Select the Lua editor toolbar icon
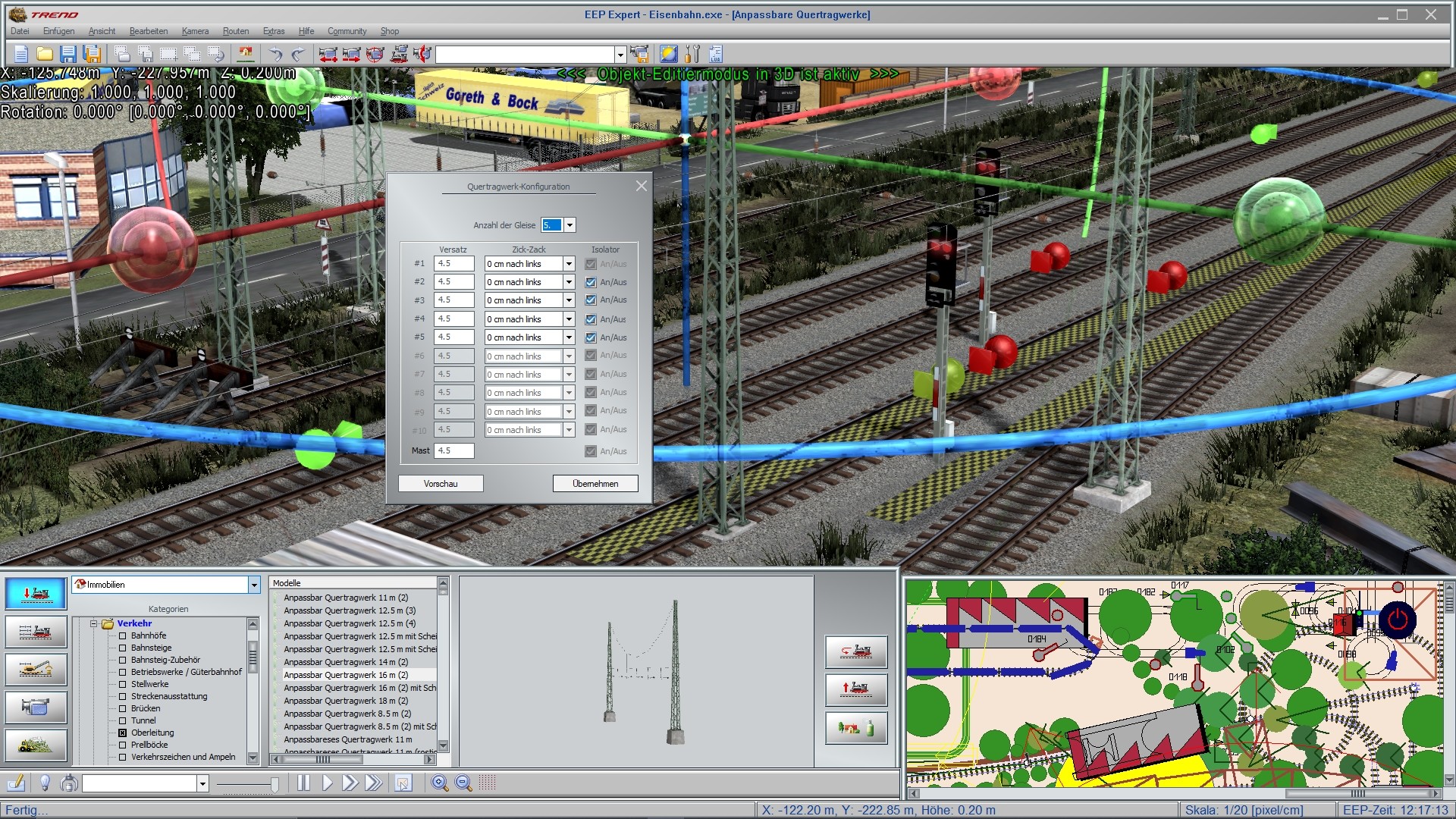Image resolution: width=1456 pixels, height=819 pixels. tap(715, 55)
